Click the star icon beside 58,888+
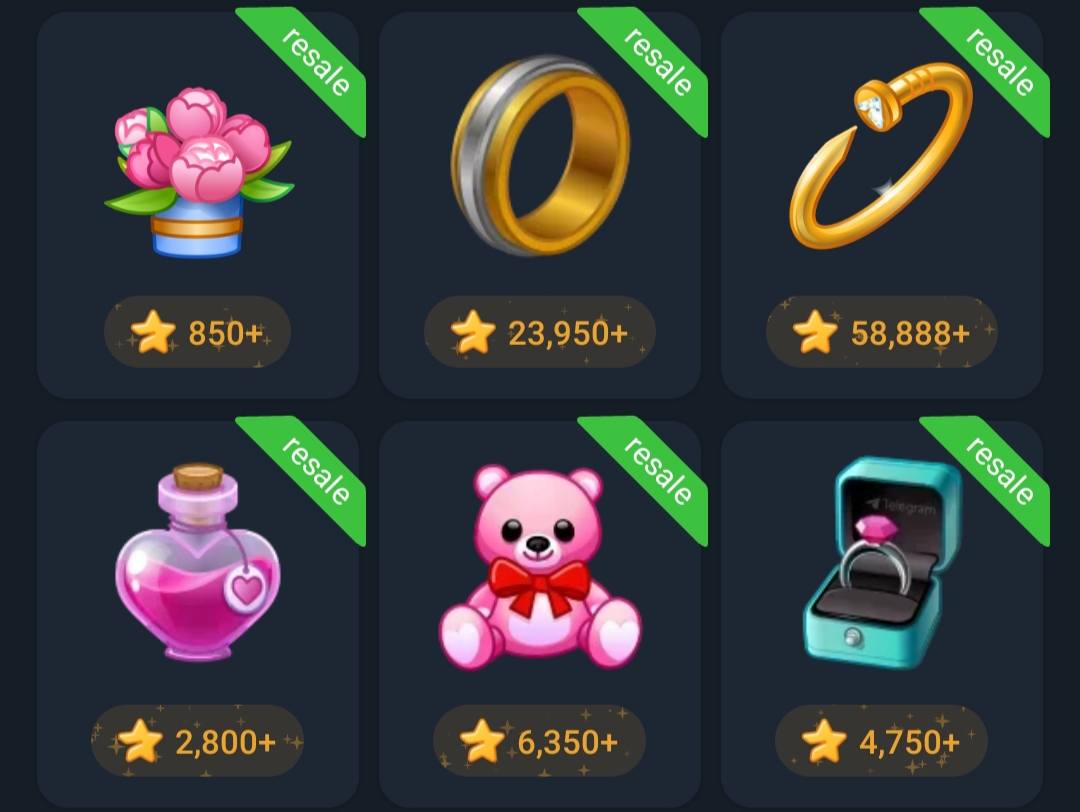 point(815,332)
